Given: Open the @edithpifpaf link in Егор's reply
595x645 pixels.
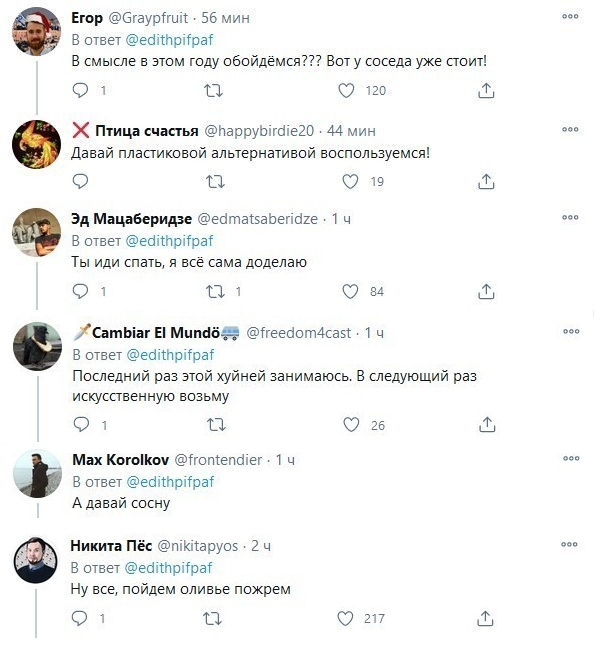Looking at the screenshot, I should tap(169, 40).
